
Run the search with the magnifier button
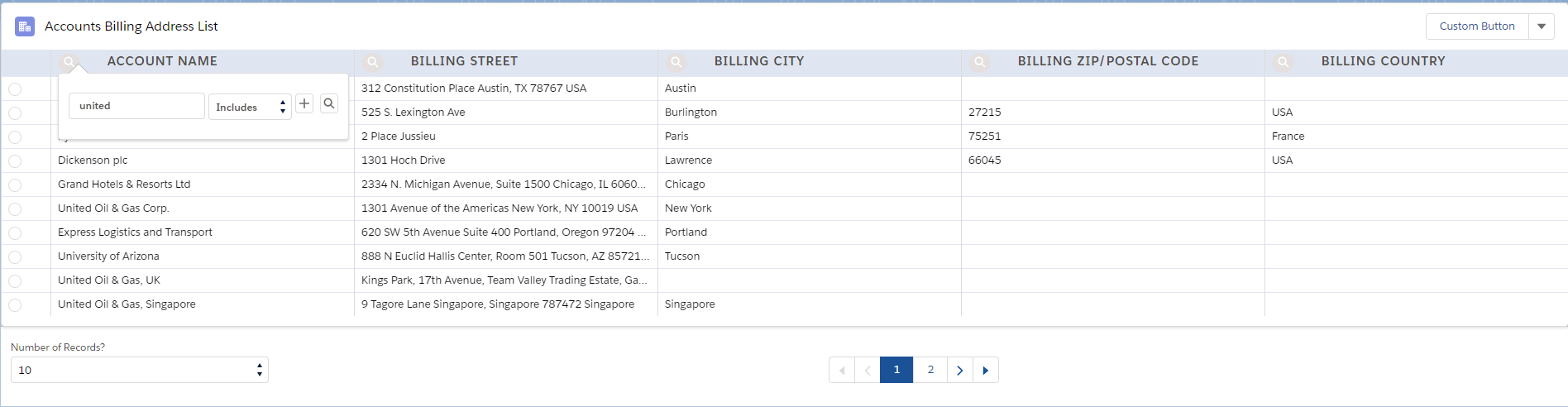coord(329,103)
